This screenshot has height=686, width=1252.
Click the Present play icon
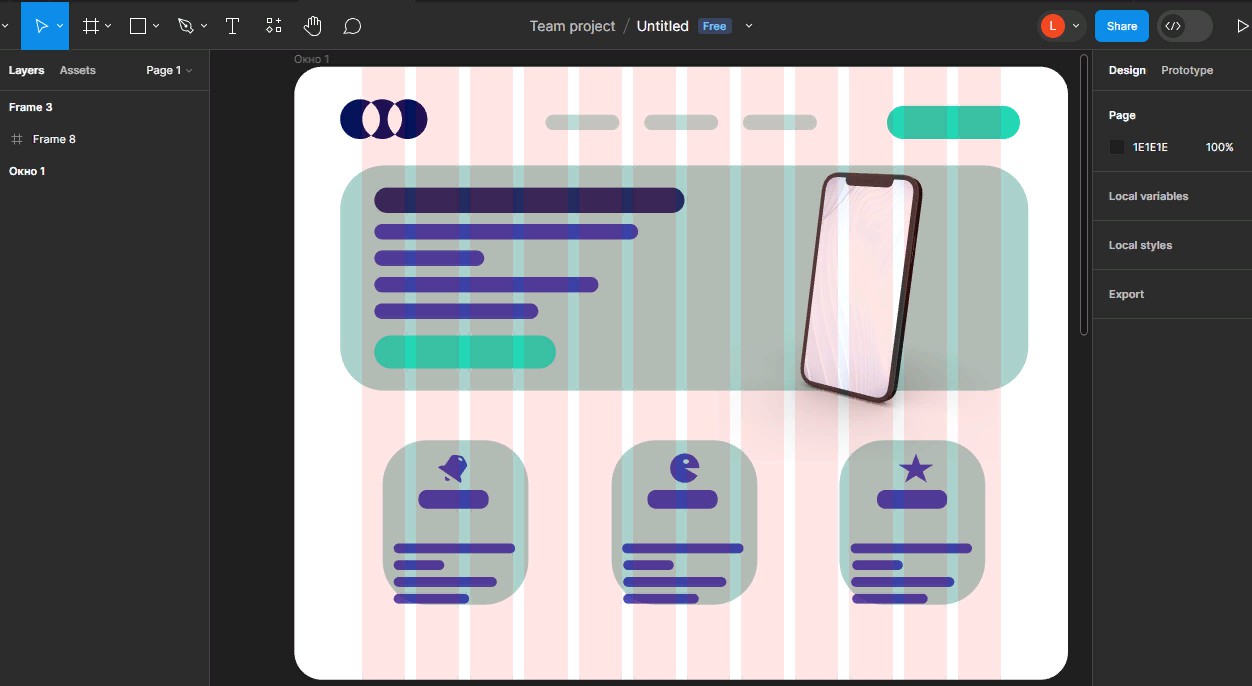point(1243,26)
